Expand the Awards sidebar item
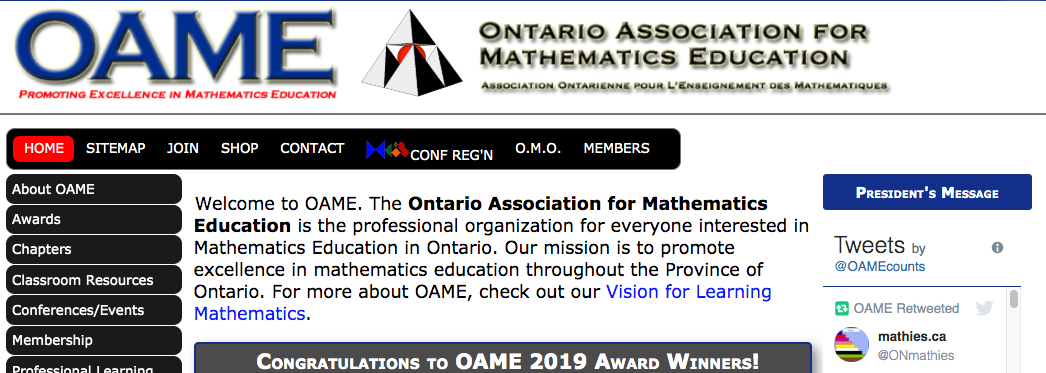The width and height of the screenshot is (1046, 373). coord(93,220)
